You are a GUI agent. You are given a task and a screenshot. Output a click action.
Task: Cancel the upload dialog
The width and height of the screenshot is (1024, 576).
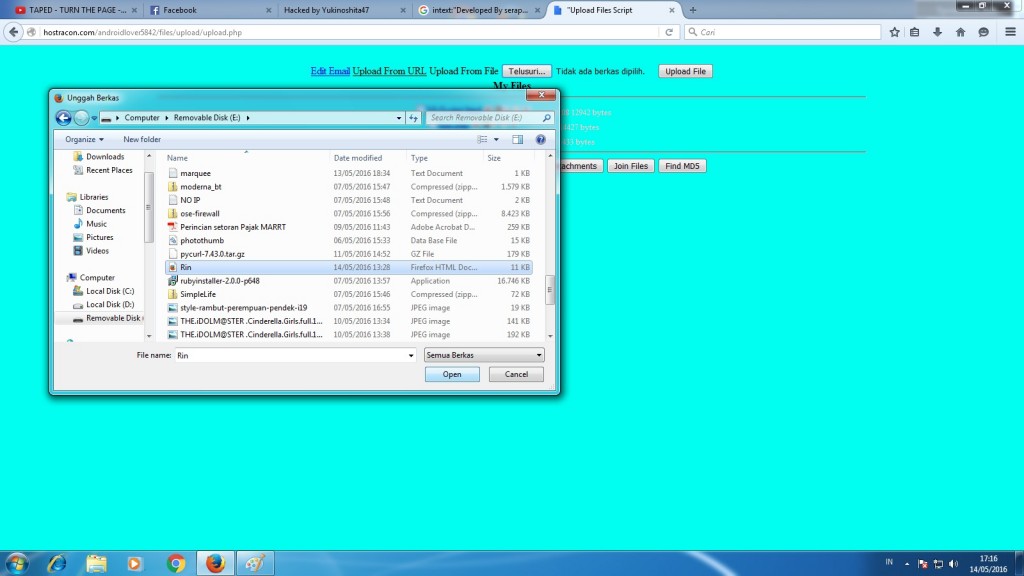(516, 374)
